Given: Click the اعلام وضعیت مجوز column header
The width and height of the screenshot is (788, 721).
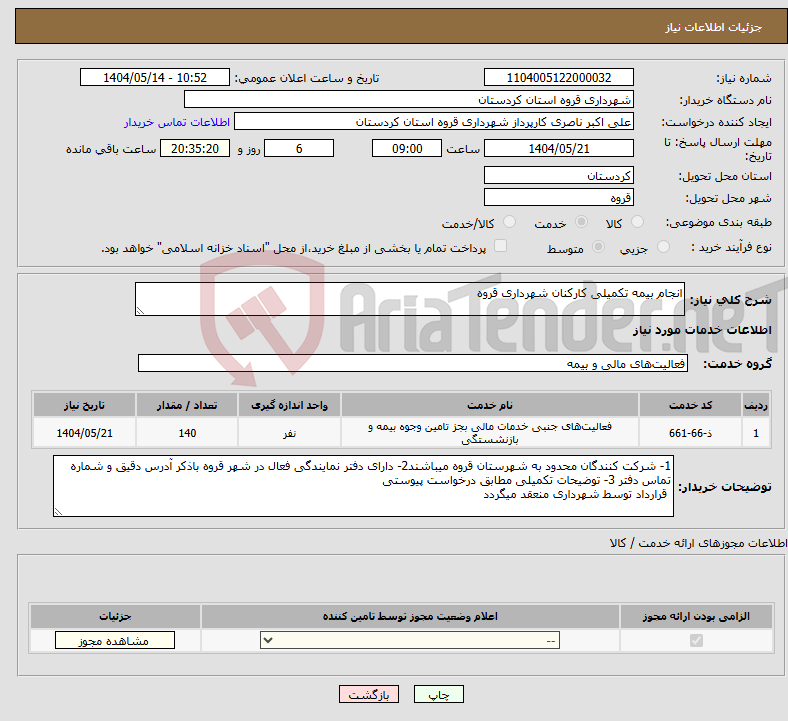Looking at the screenshot, I should (410, 616).
